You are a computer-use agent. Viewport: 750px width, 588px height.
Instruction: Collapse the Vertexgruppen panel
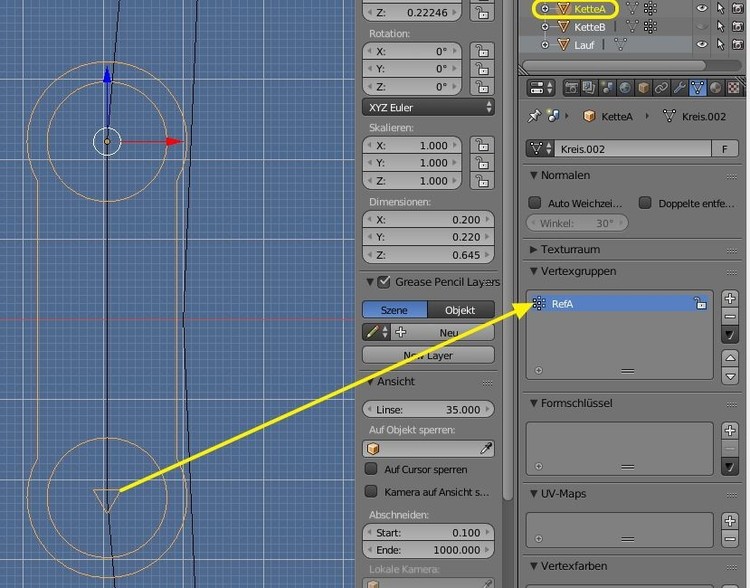coord(534,271)
